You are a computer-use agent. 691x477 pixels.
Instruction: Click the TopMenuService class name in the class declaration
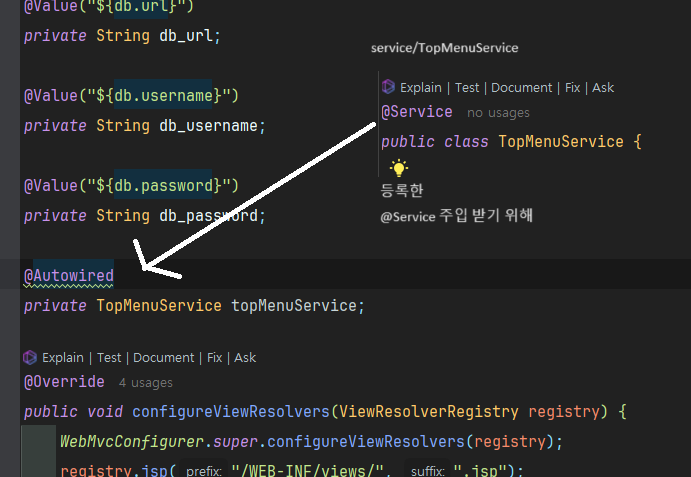(x=561, y=142)
